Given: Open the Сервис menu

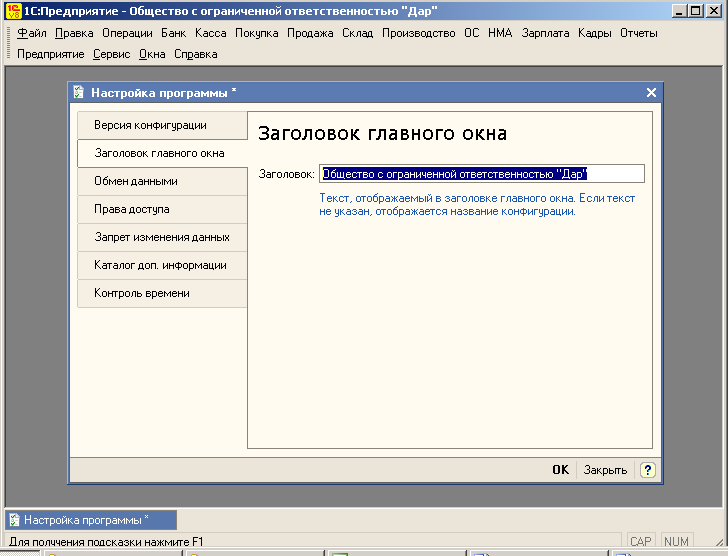Looking at the screenshot, I should pos(111,54).
